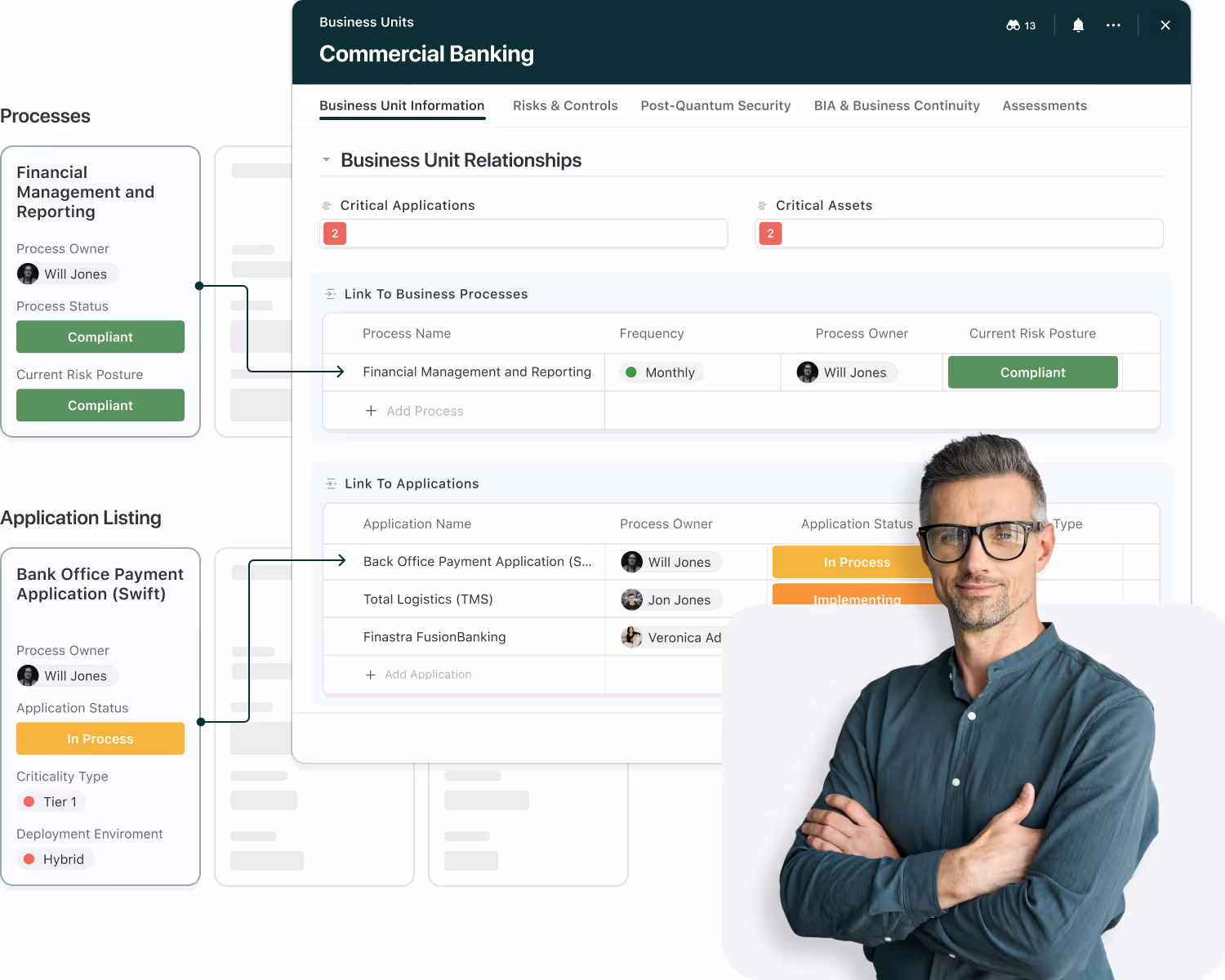Add a new process row
The height and width of the screenshot is (980, 1225).
pyautogui.click(x=414, y=411)
